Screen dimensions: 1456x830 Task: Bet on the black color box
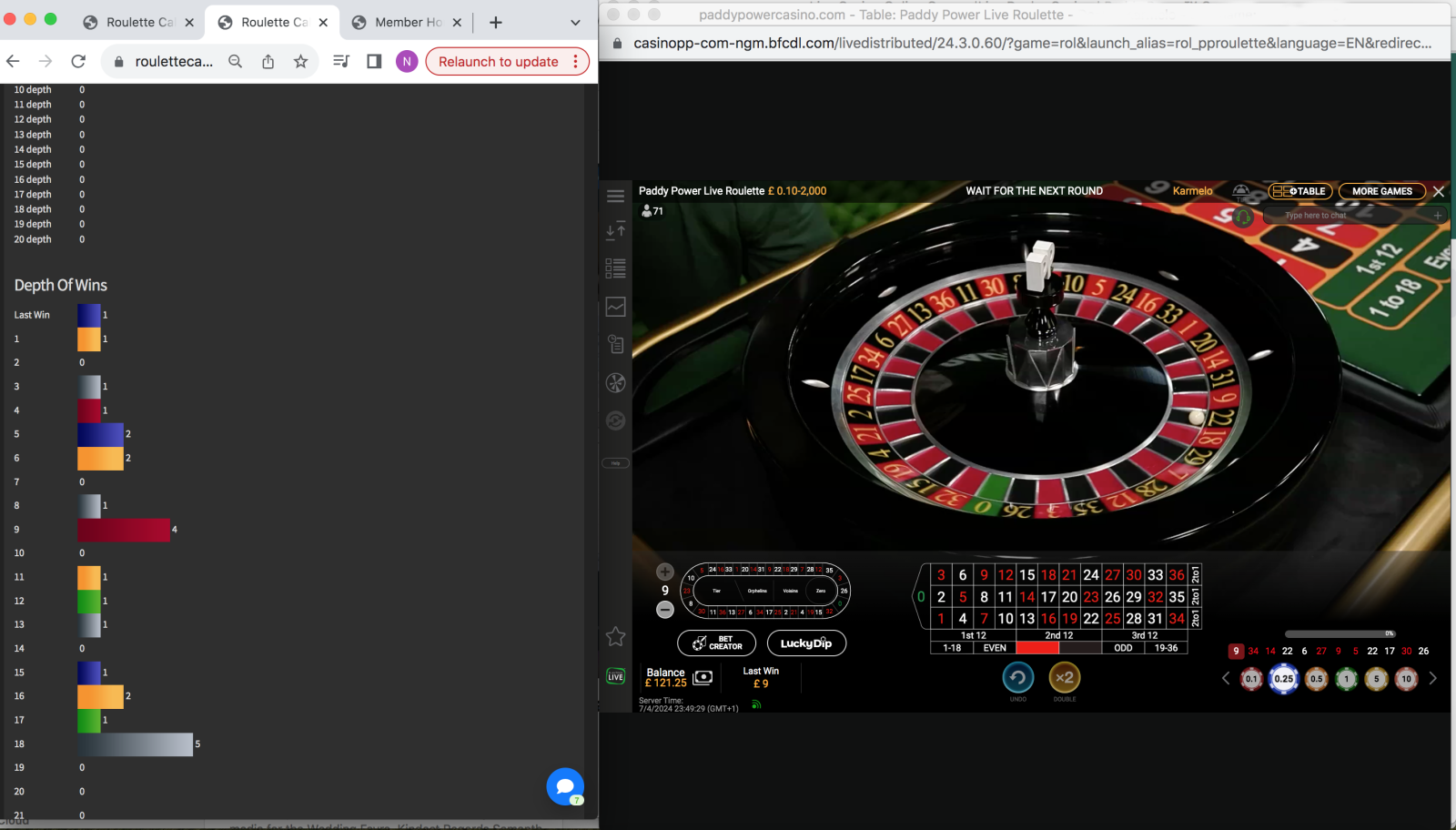1080,648
